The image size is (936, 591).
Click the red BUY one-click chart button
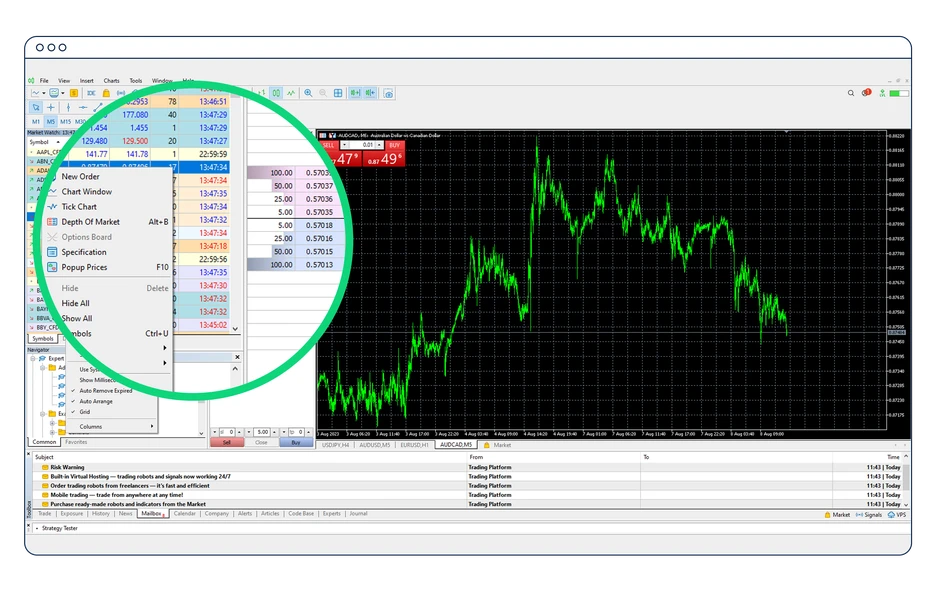click(x=394, y=145)
